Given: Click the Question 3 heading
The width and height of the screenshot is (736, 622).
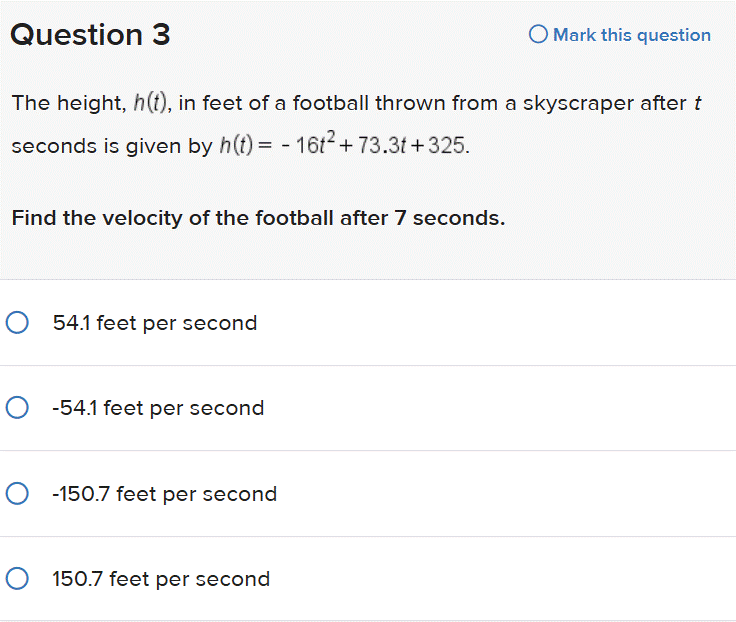Looking at the screenshot, I should 90,35.
